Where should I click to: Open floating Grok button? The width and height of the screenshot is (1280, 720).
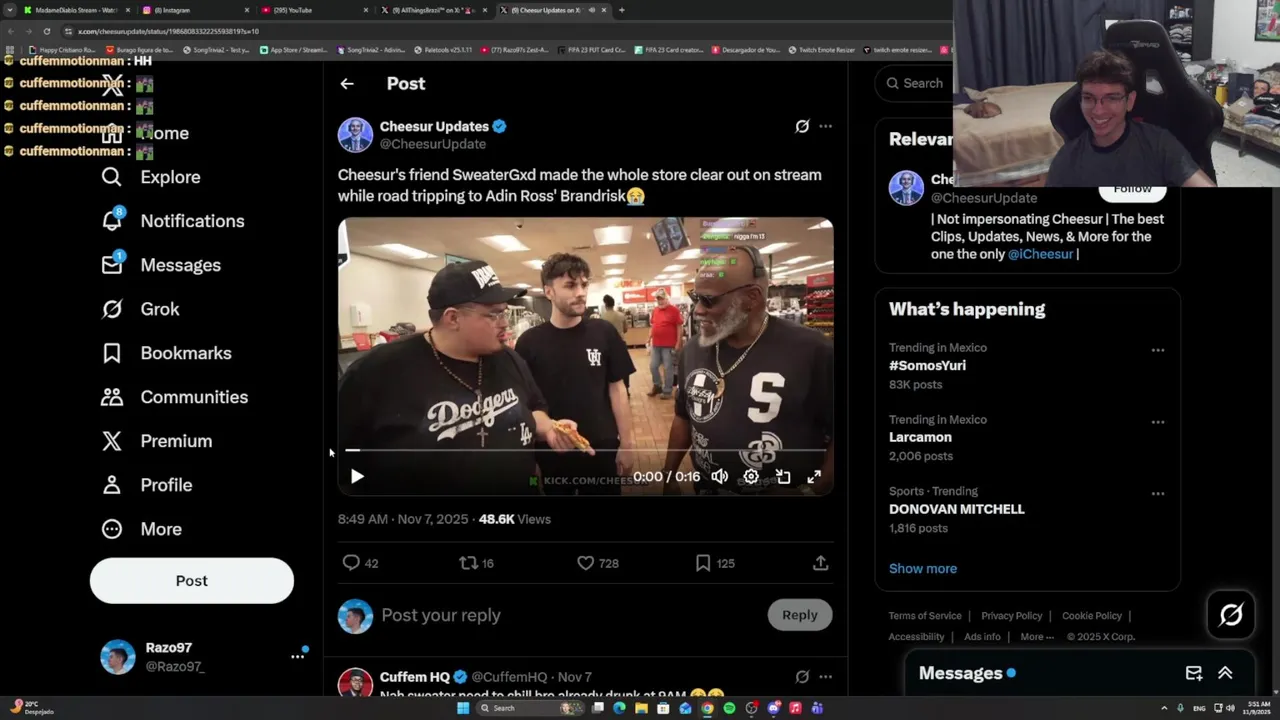pyautogui.click(x=1231, y=614)
